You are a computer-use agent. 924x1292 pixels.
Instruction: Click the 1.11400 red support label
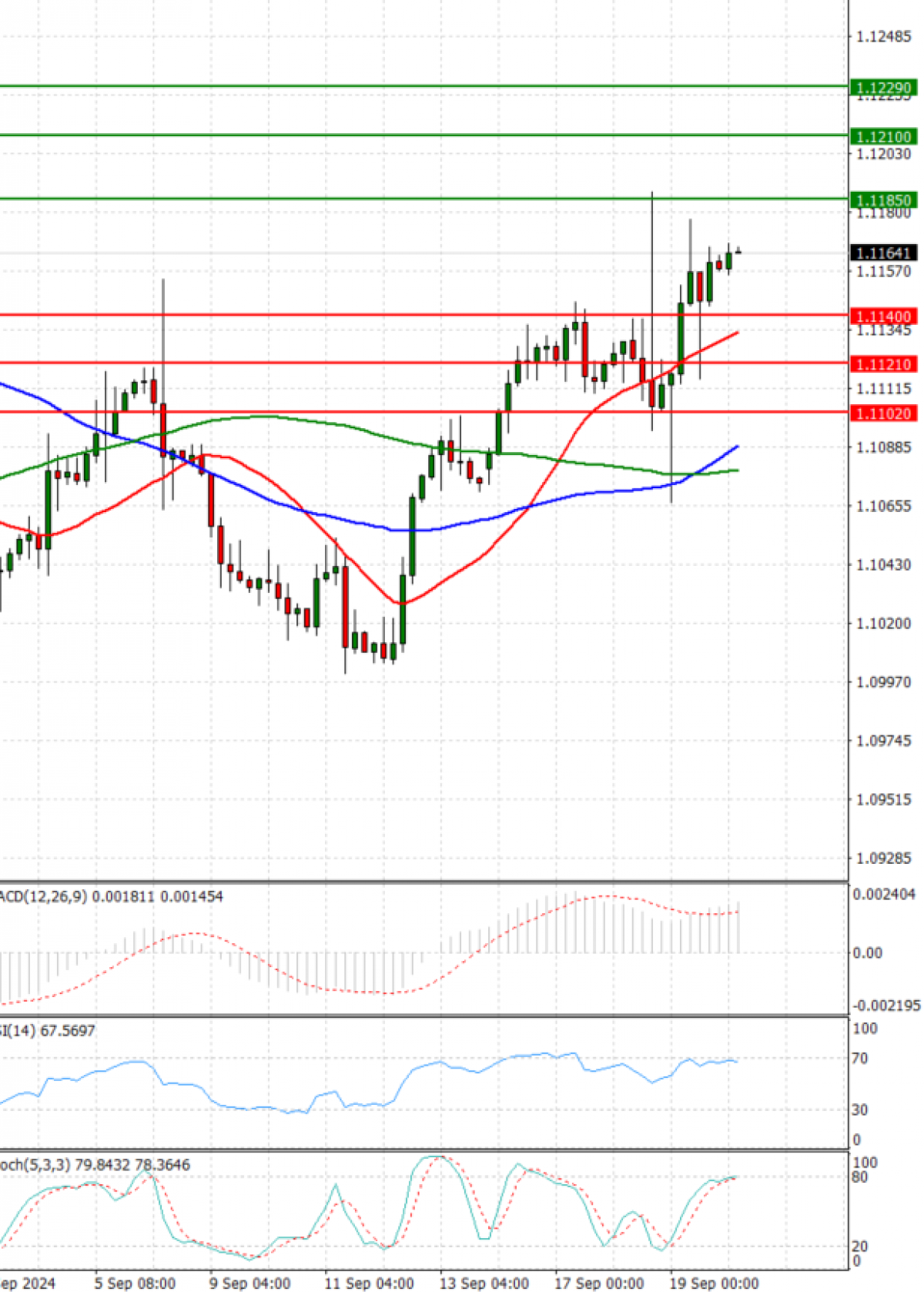click(x=883, y=316)
